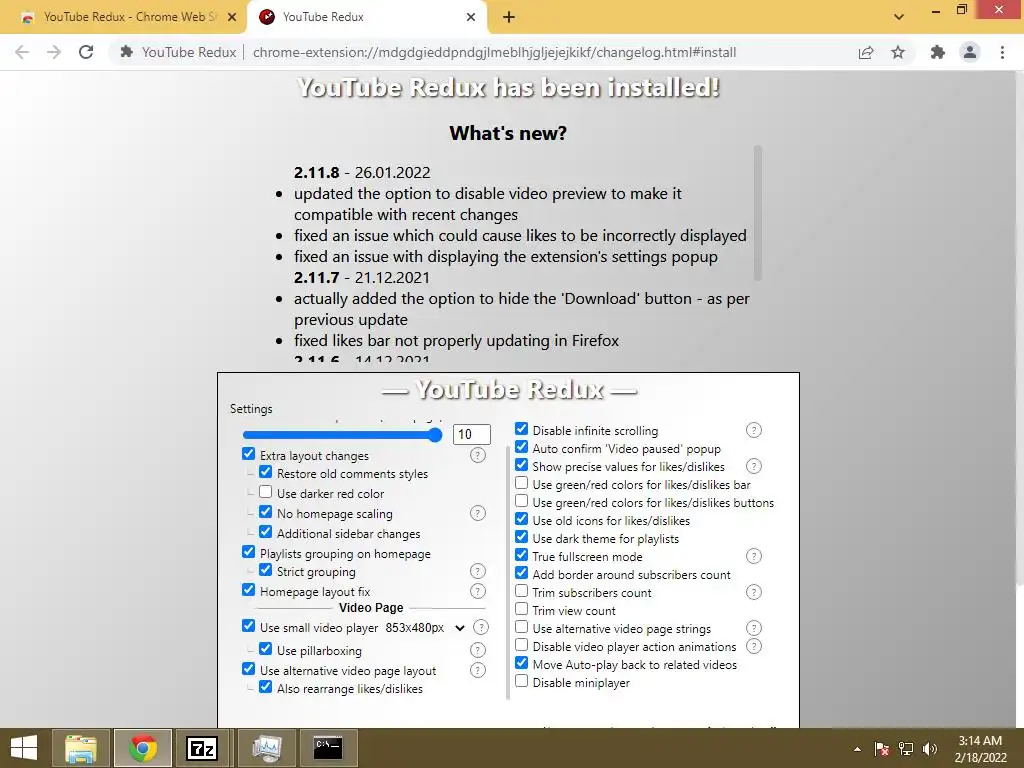Enable Trim view count
Screen dimensions: 1024x768
point(521,609)
